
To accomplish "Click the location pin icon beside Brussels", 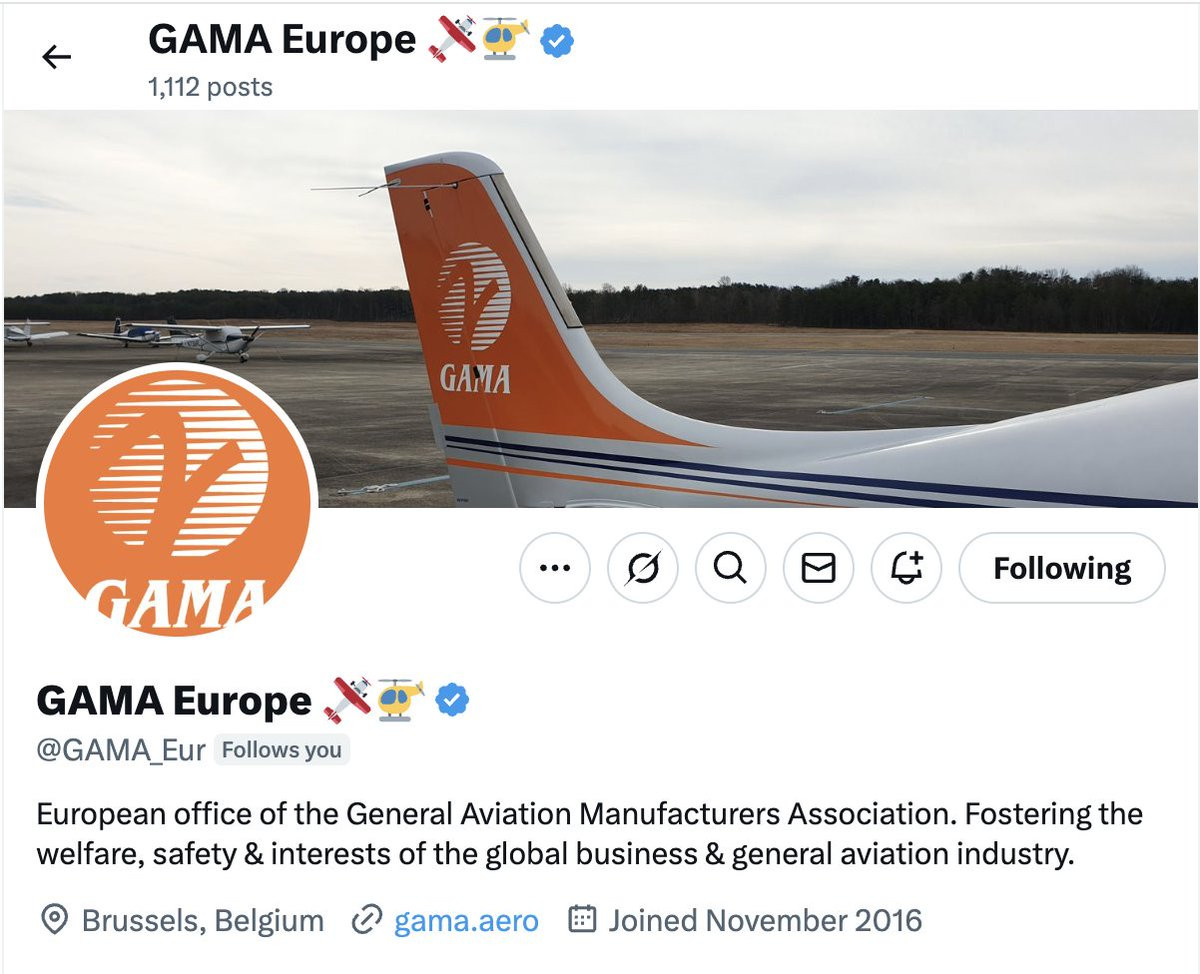I will tap(54, 920).
